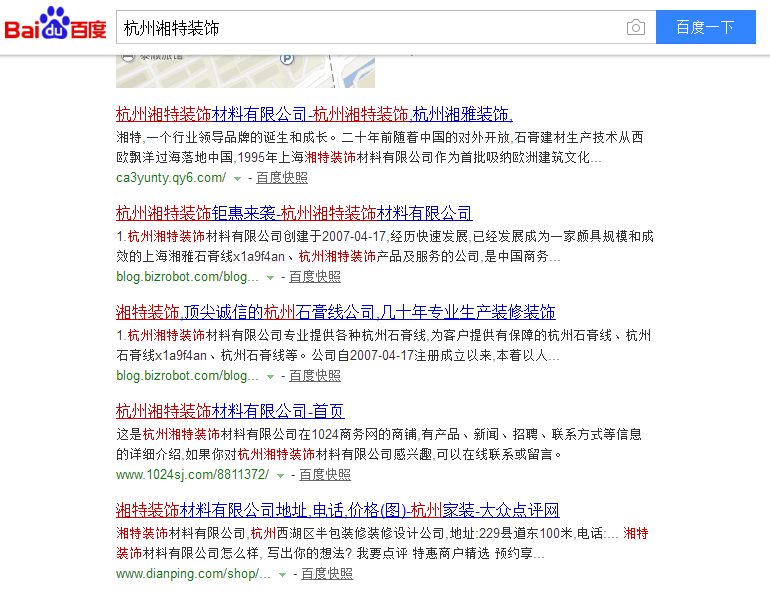
Task: Click the ca3yunty.qy6.com/ URL text
Action: pos(171,178)
